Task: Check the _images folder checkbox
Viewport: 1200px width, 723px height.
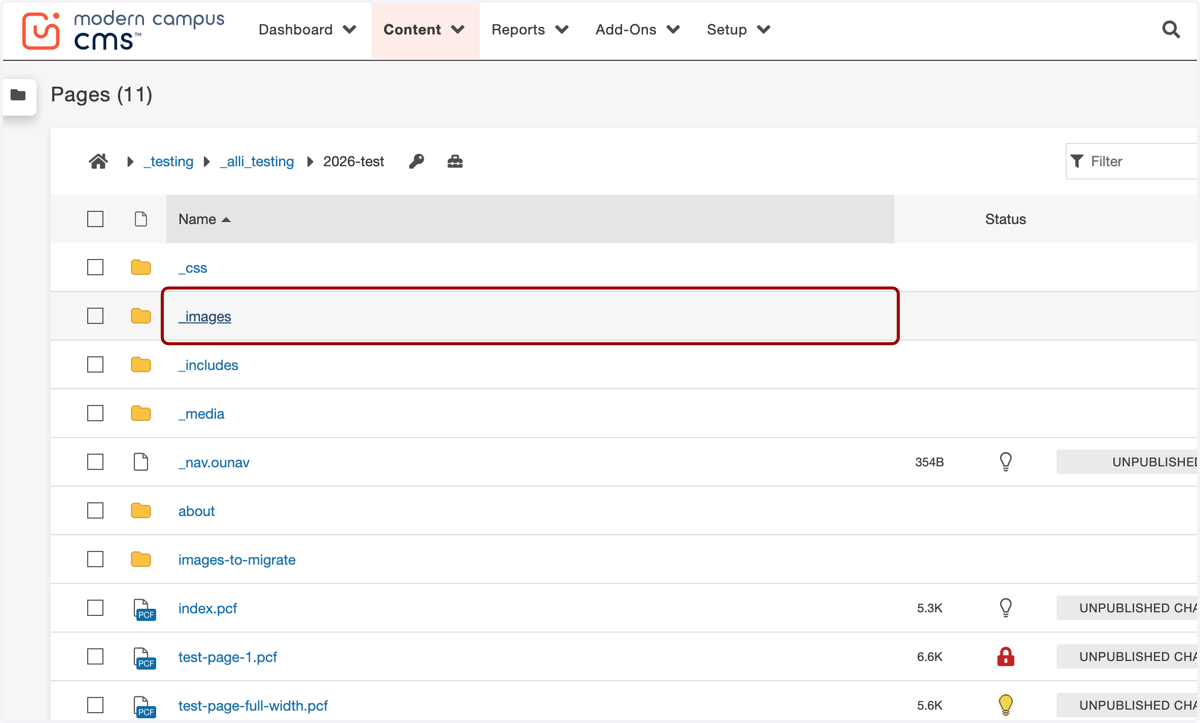Action: pos(95,316)
